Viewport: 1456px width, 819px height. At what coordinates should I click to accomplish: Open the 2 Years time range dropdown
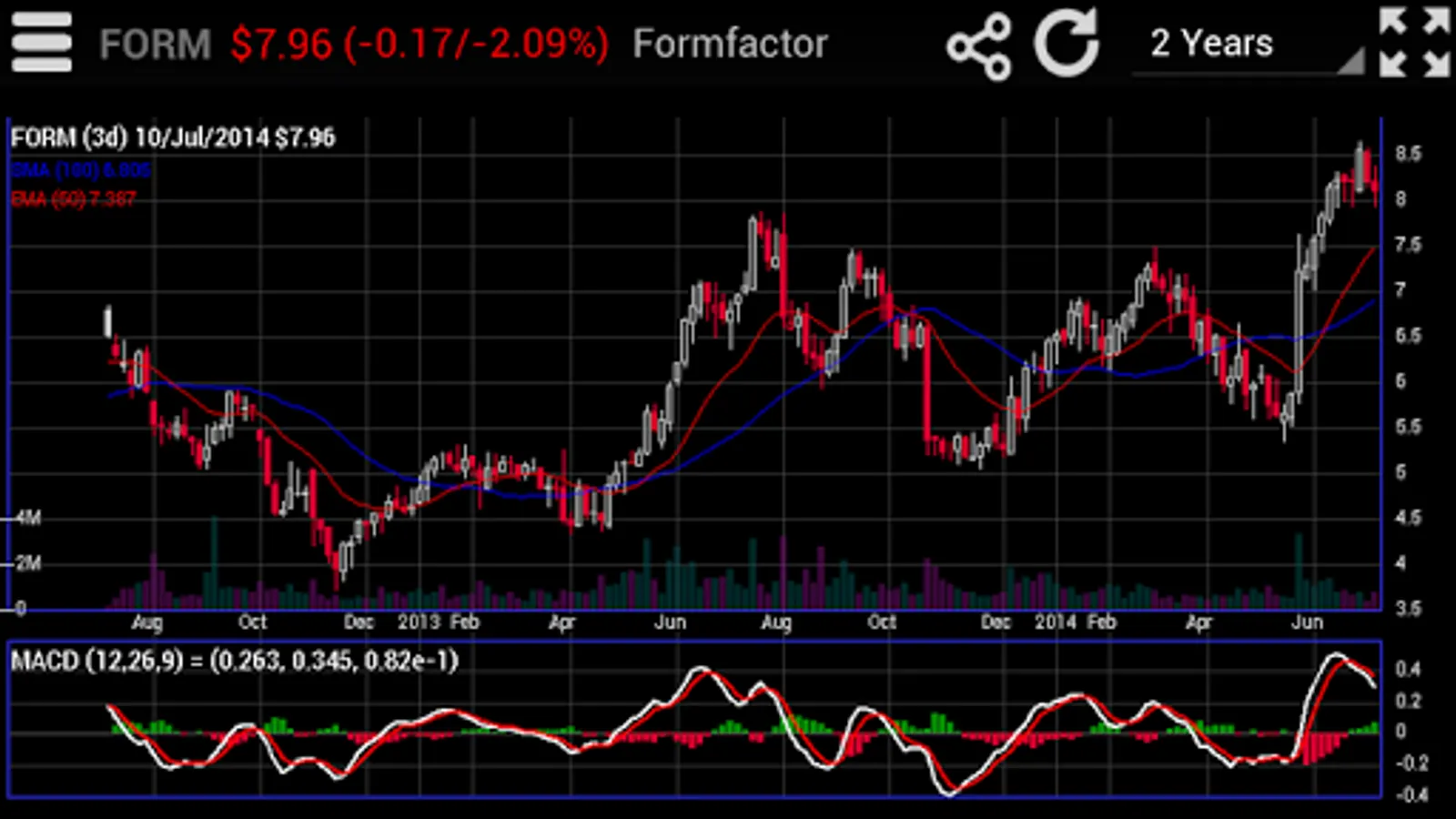click(1248, 45)
